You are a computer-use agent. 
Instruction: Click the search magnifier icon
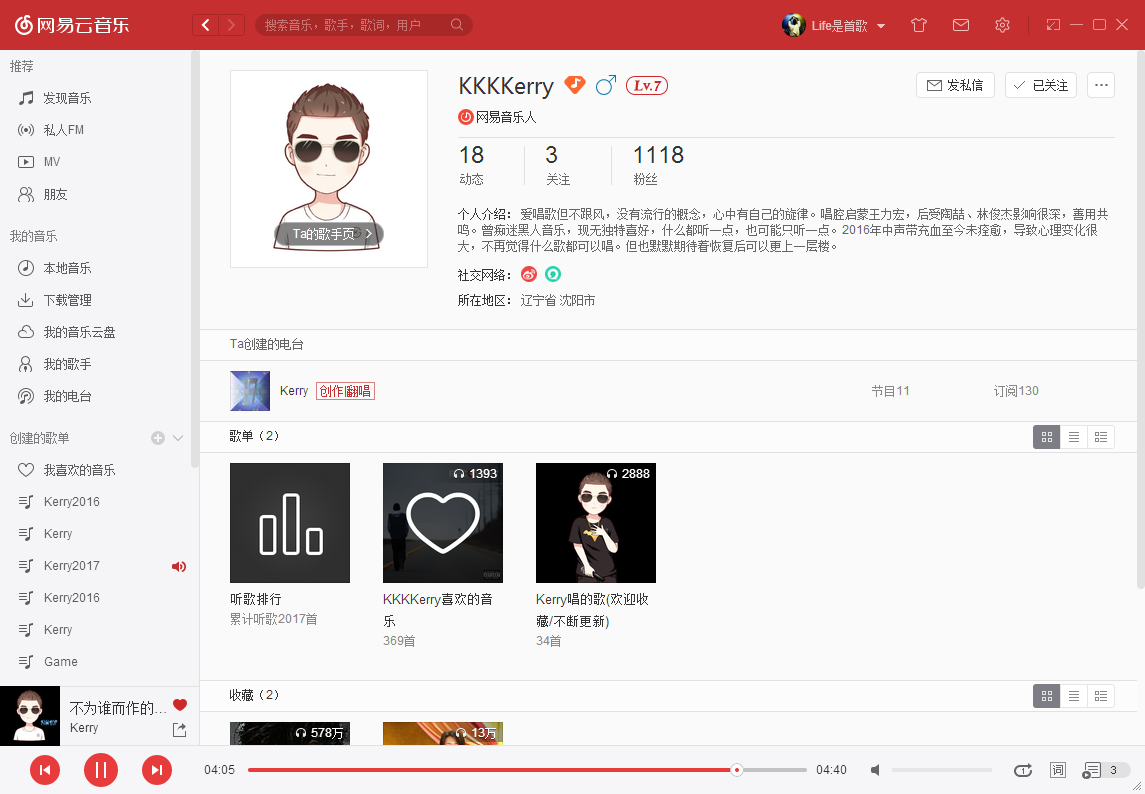click(457, 25)
